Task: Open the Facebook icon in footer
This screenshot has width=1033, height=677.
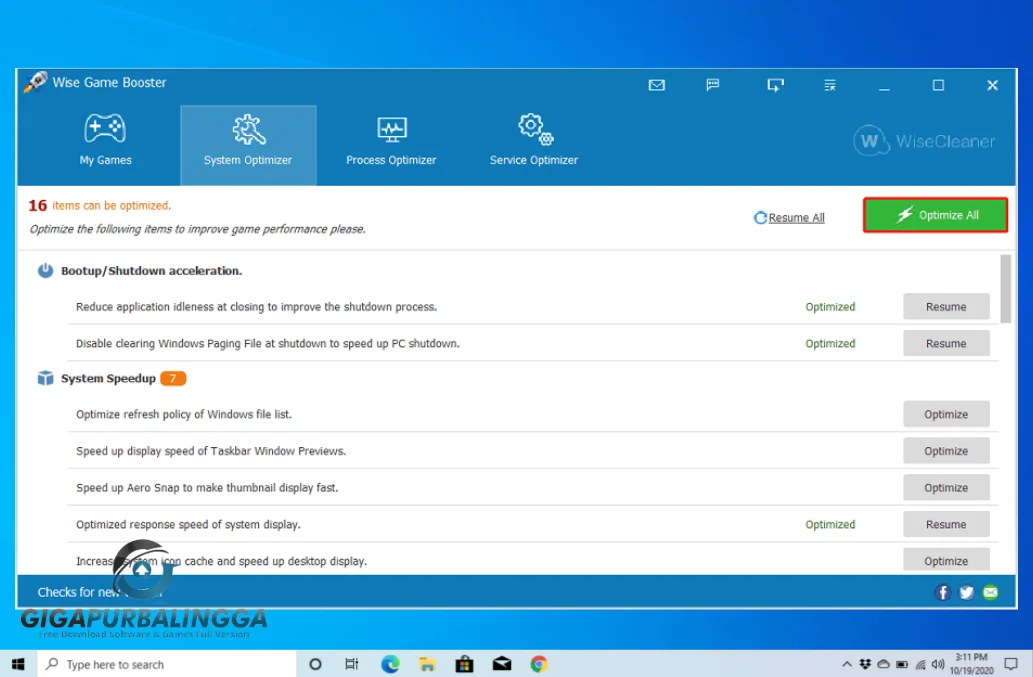Action: tap(942, 592)
